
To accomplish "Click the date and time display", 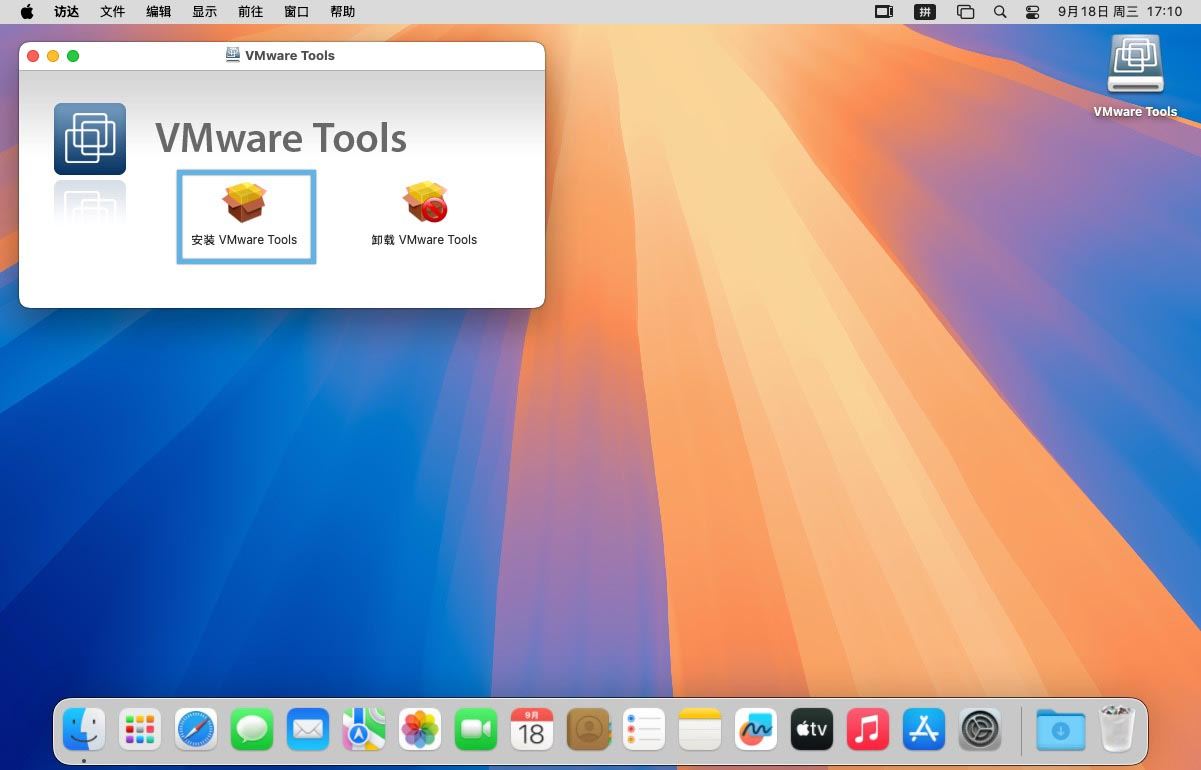I will (x=1120, y=12).
